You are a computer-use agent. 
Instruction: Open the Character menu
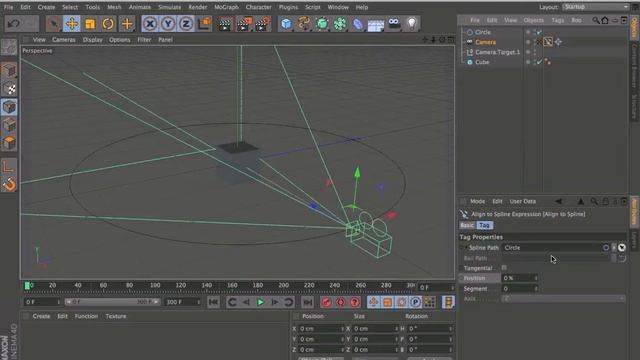[258, 7]
